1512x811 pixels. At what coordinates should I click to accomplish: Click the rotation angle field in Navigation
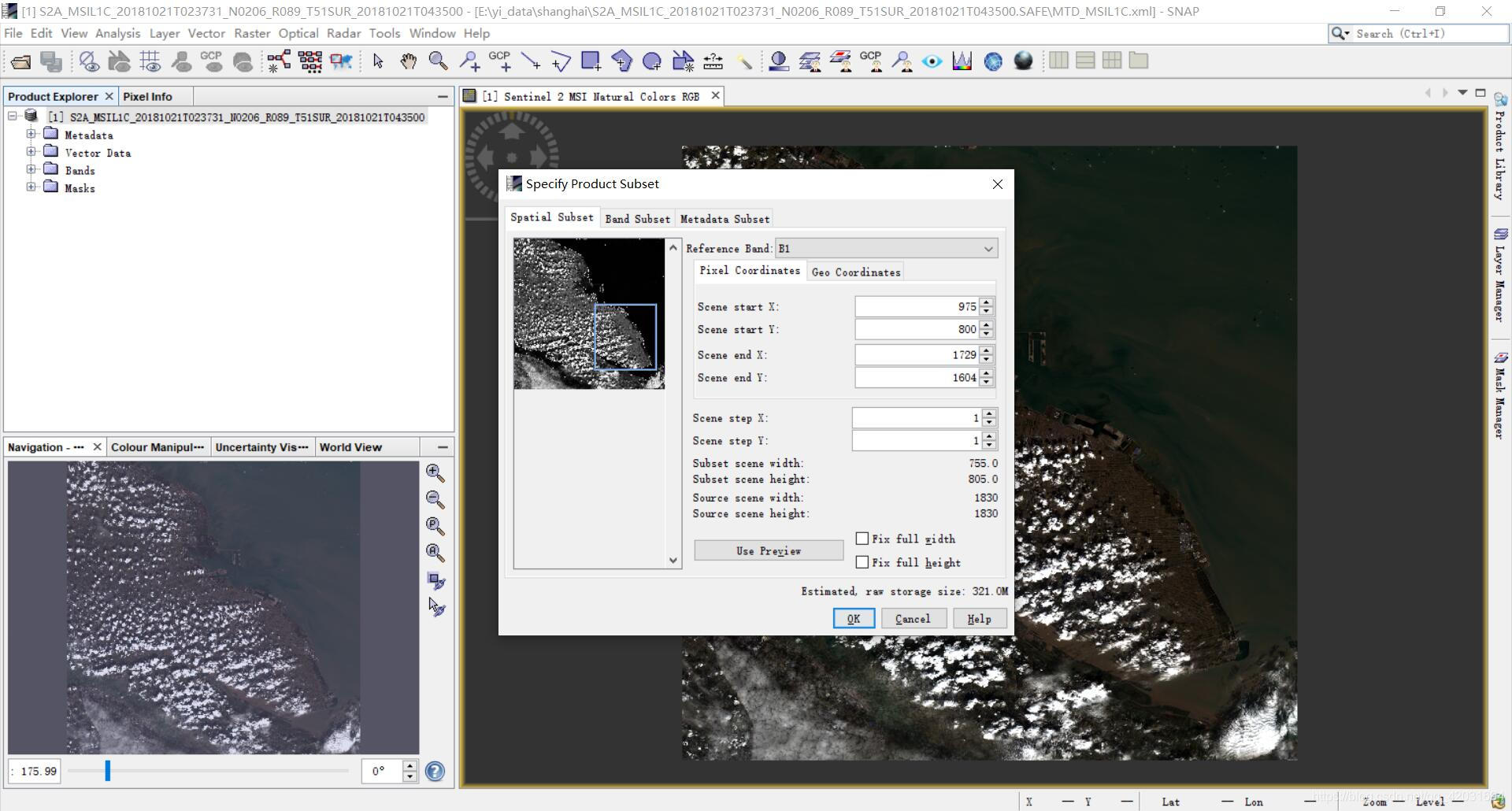click(383, 771)
